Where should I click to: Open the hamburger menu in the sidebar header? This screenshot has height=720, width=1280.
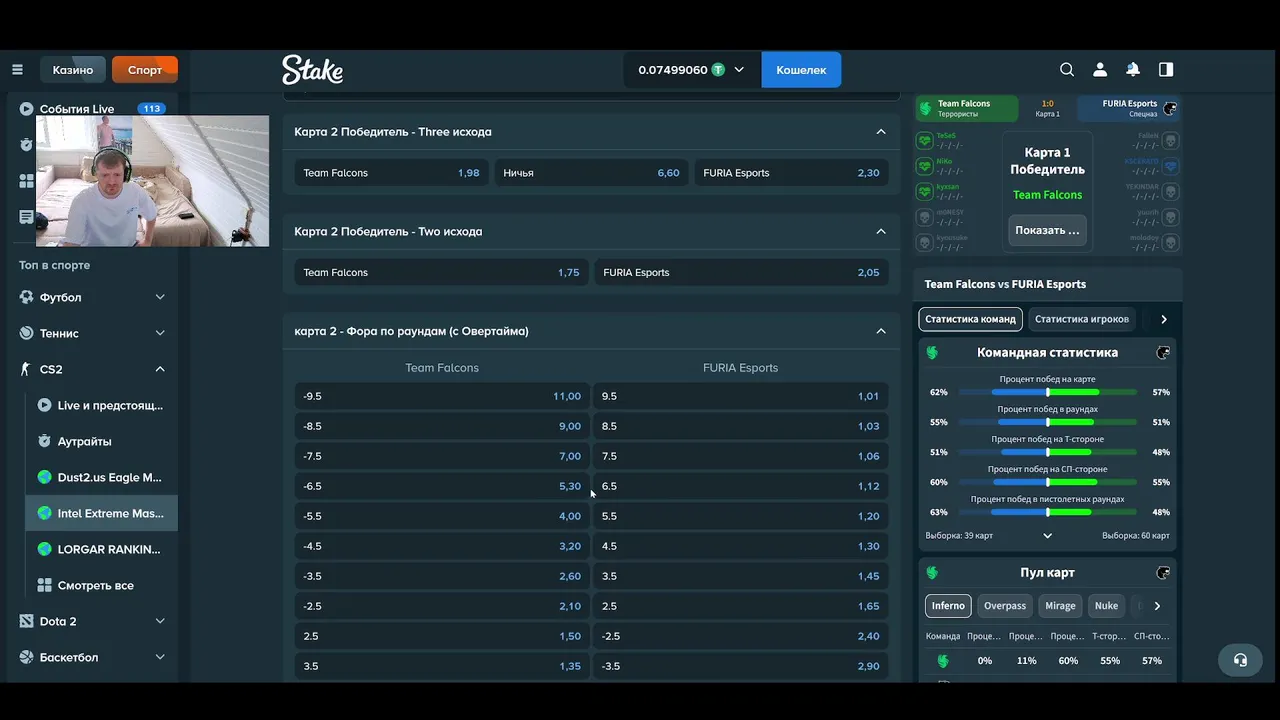17,70
